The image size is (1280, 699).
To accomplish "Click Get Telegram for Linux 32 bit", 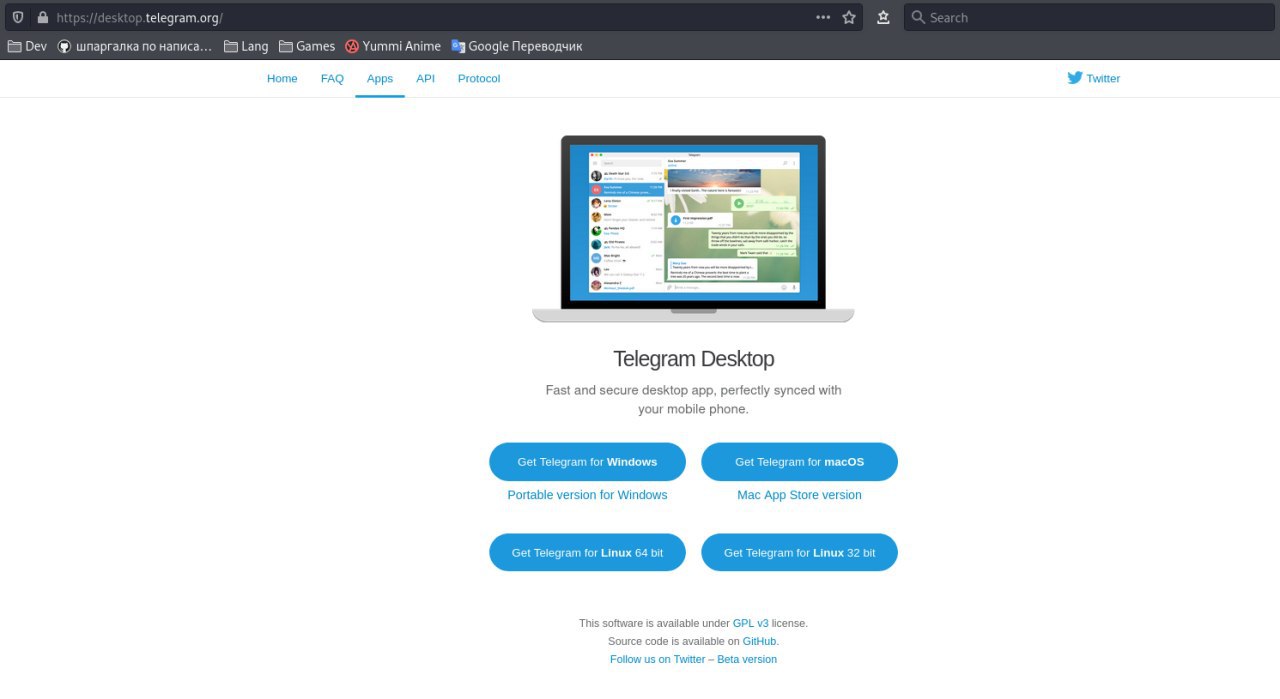I will coord(799,552).
